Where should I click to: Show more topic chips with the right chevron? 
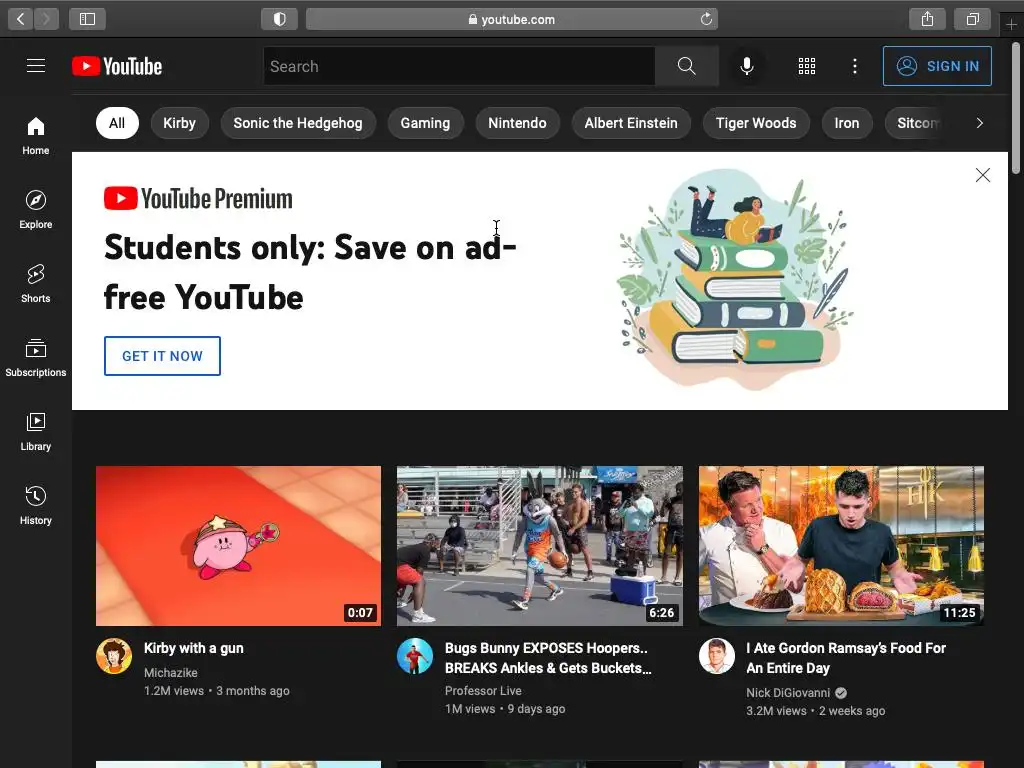[979, 123]
